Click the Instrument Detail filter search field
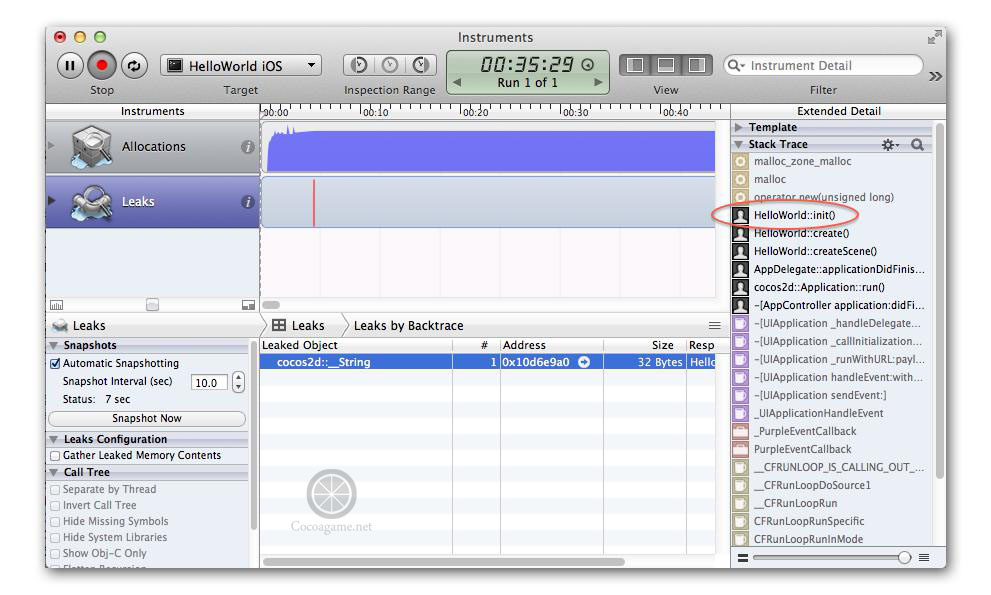The width and height of the screenshot is (991, 595). [829, 66]
